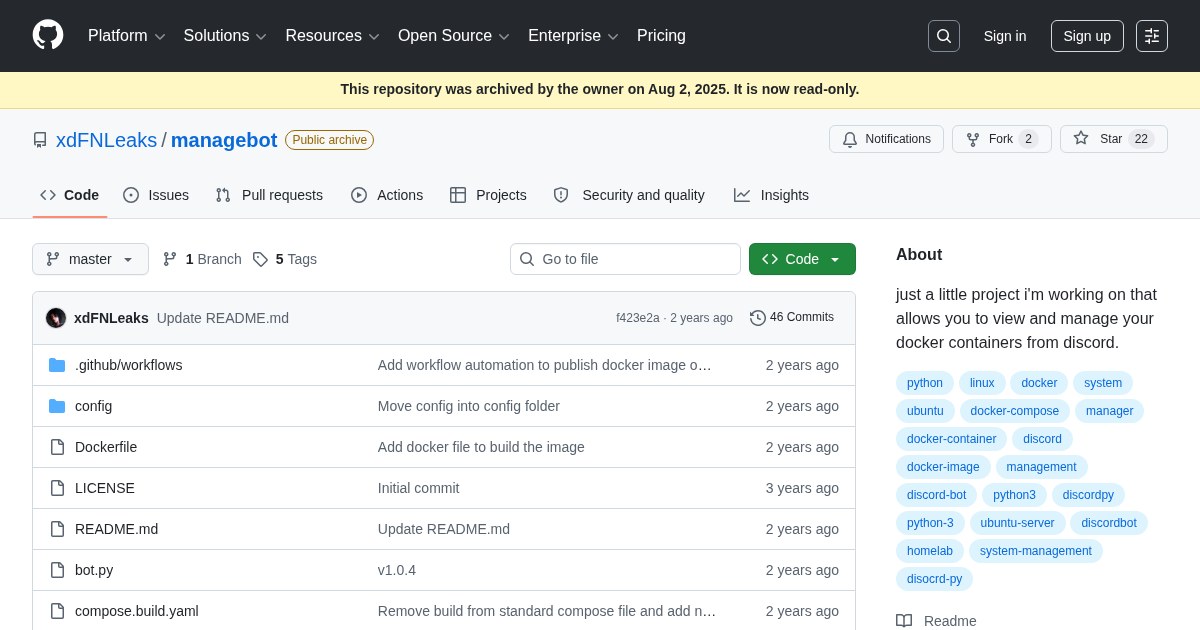Open commit hash f423e2a
The height and width of the screenshot is (630, 1200).
[x=638, y=318]
